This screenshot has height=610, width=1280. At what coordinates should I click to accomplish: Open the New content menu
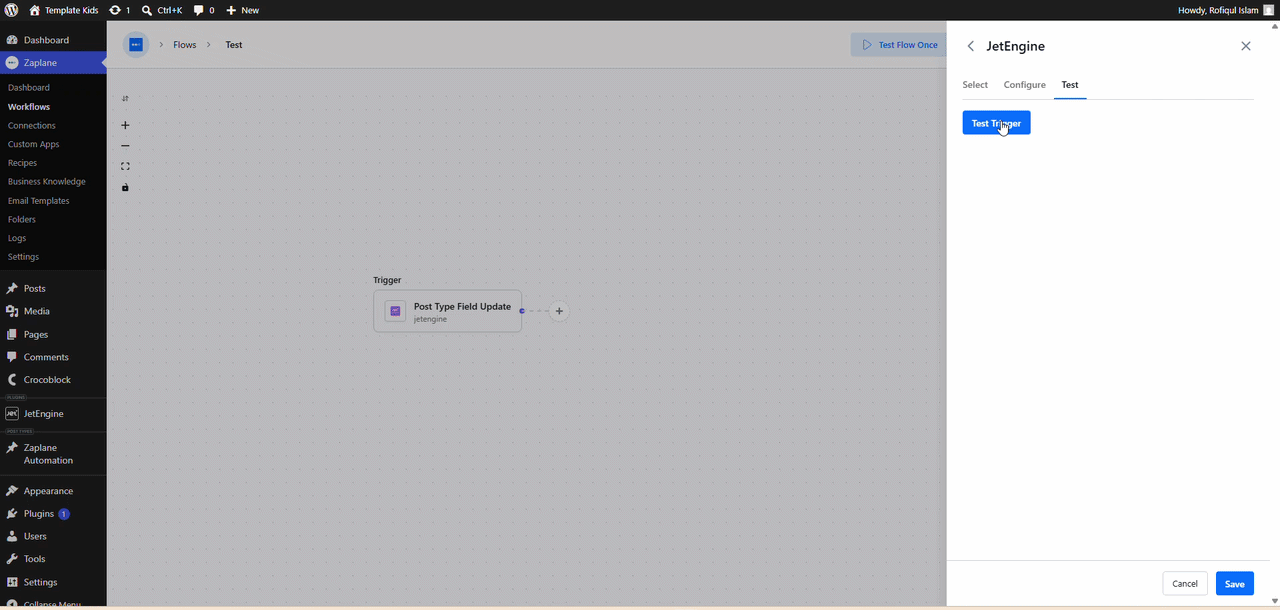[242, 10]
